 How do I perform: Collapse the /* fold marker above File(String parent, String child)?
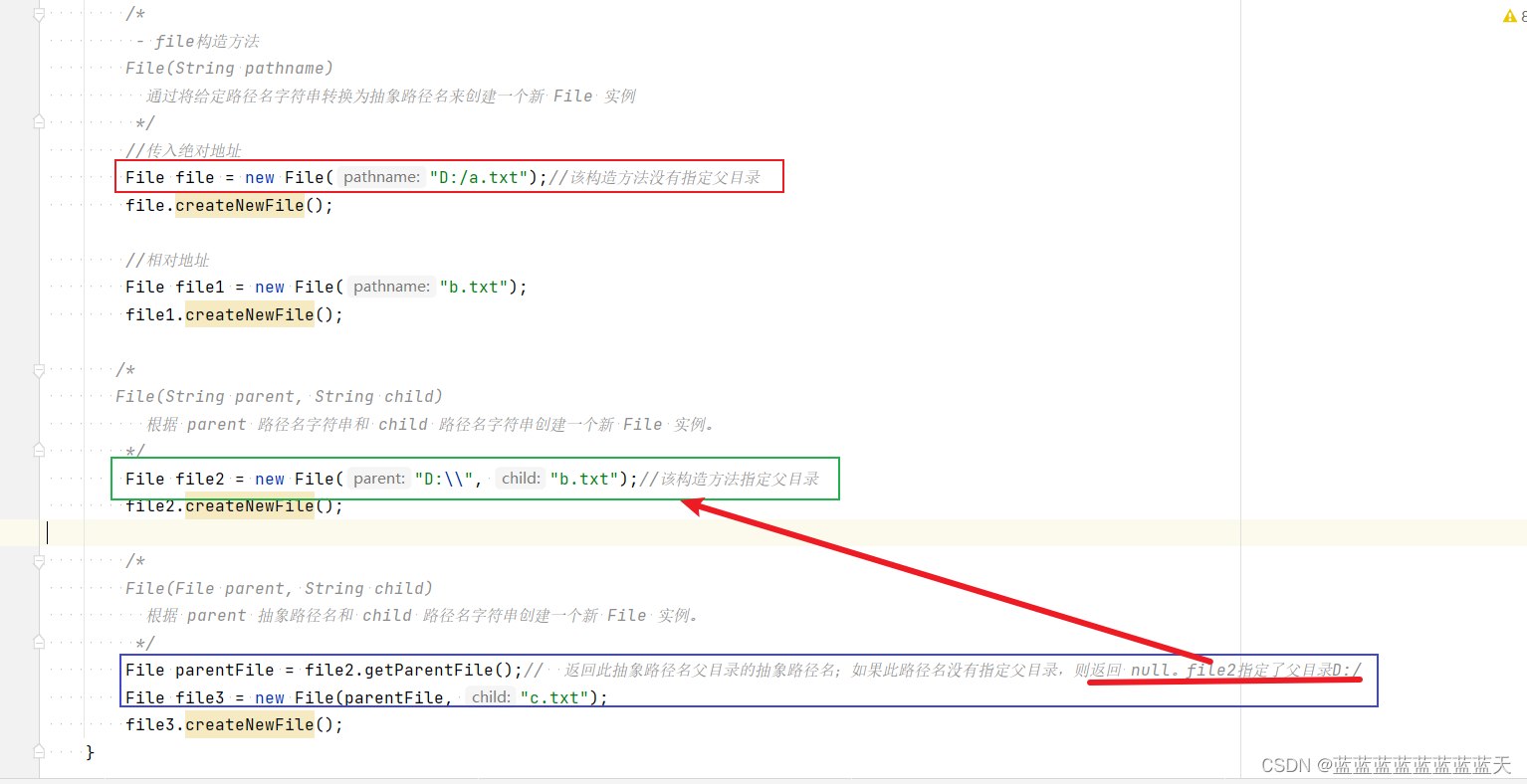tap(39, 370)
